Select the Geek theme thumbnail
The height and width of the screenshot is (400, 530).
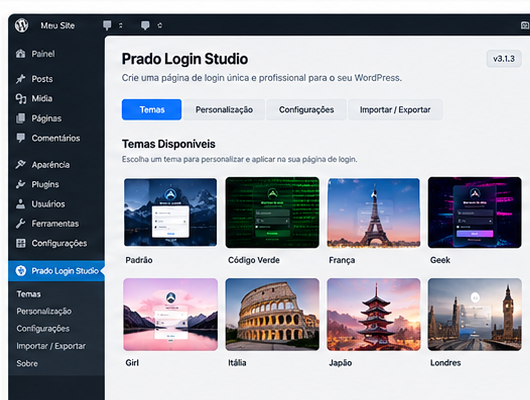click(x=475, y=212)
